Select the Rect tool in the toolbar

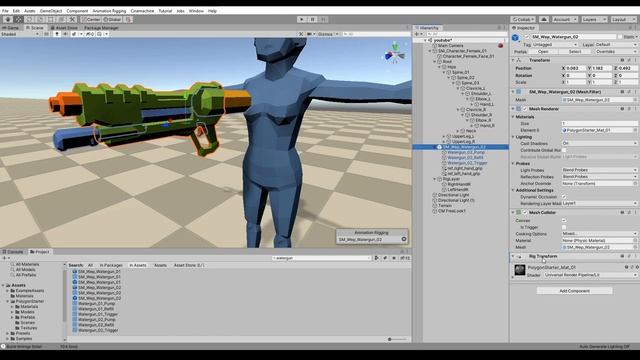(x=51, y=19)
